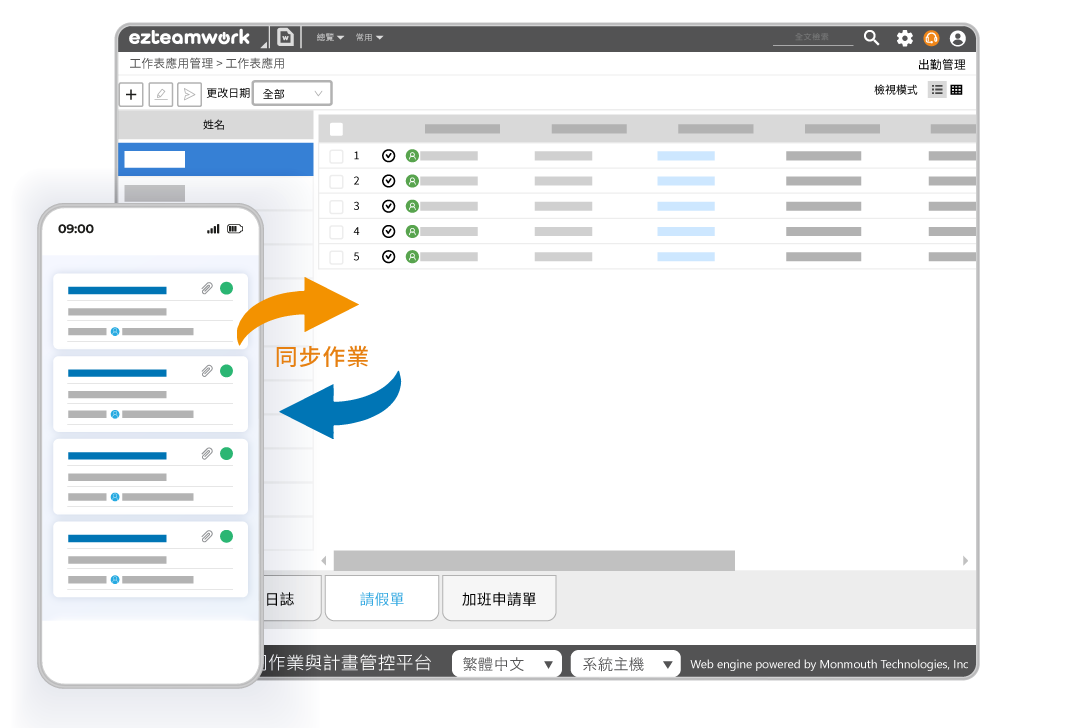
Task: Tick the checkbox for row 1
Action: click(336, 156)
